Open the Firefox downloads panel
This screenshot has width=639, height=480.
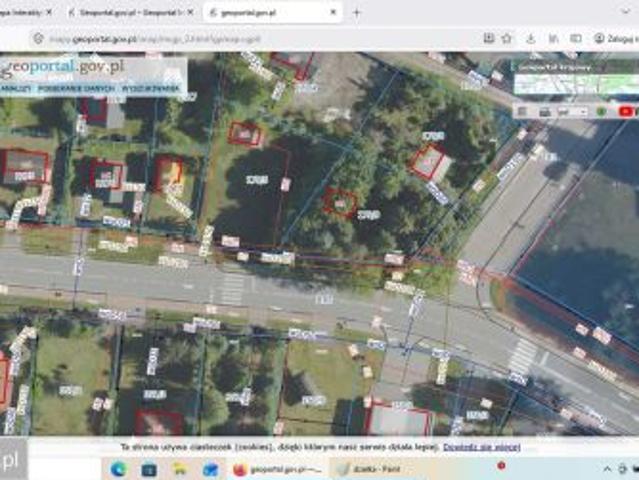531,39
